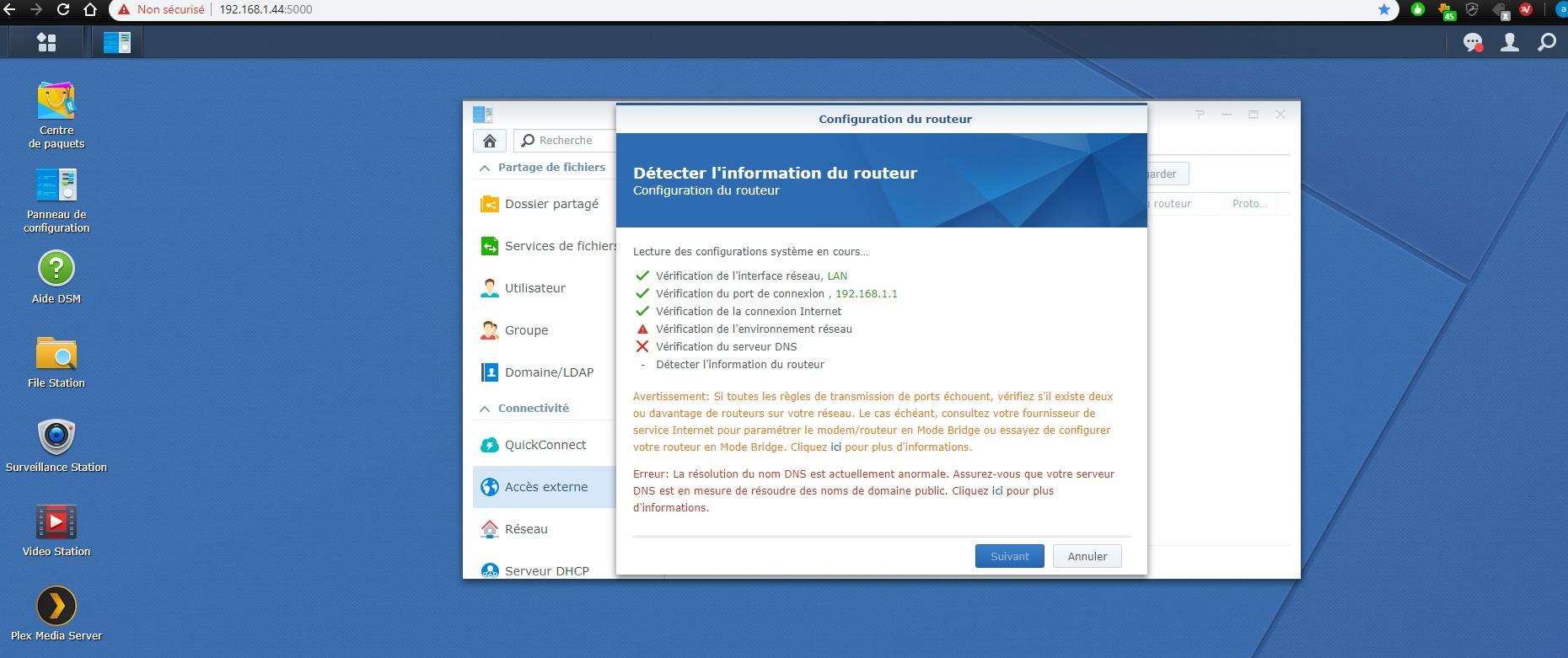Screen dimensions: 1568x658
Task: Launch Aide DSM help icon
Action: click(x=56, y=278)
